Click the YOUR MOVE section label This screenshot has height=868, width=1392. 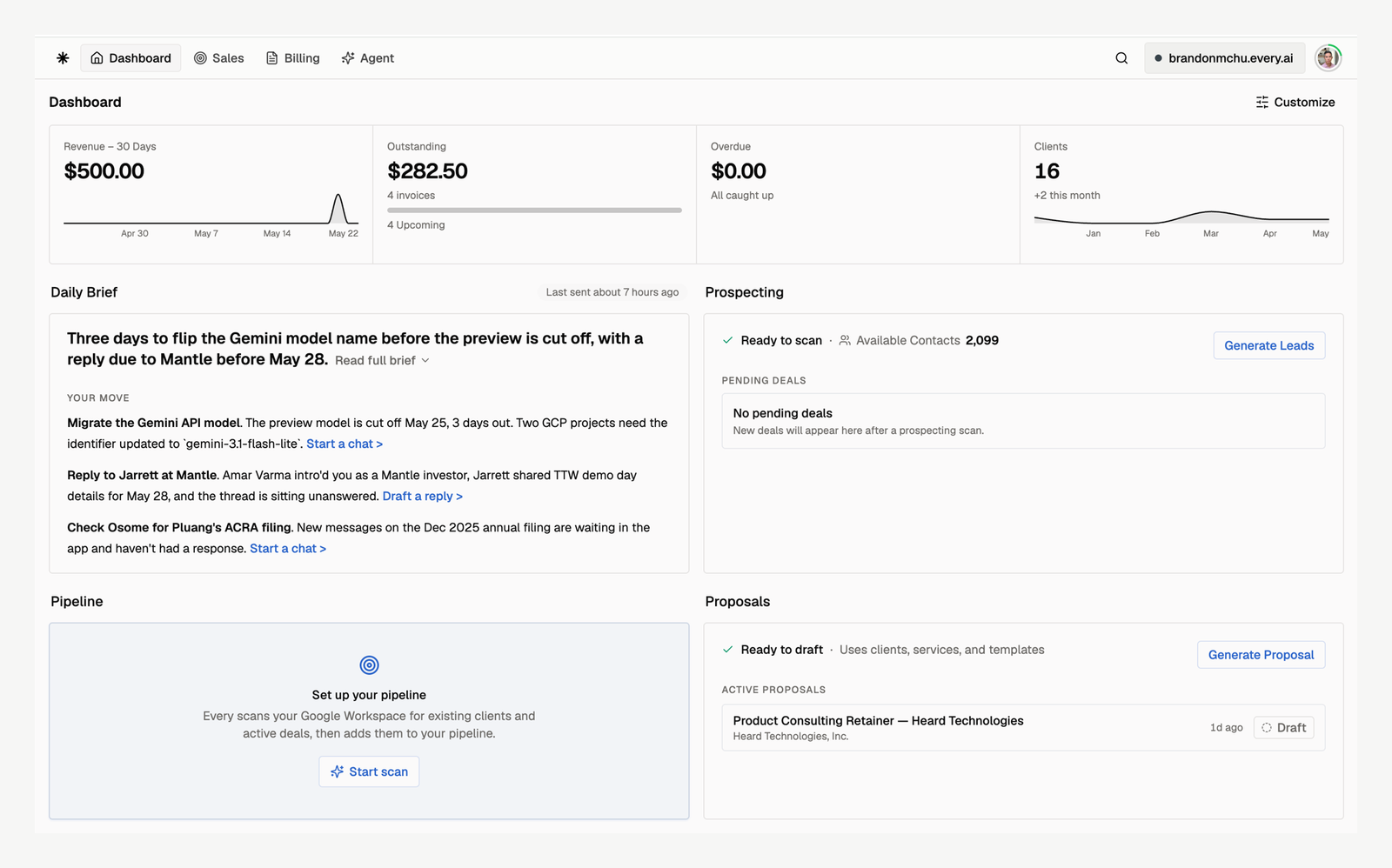[98, 397]
